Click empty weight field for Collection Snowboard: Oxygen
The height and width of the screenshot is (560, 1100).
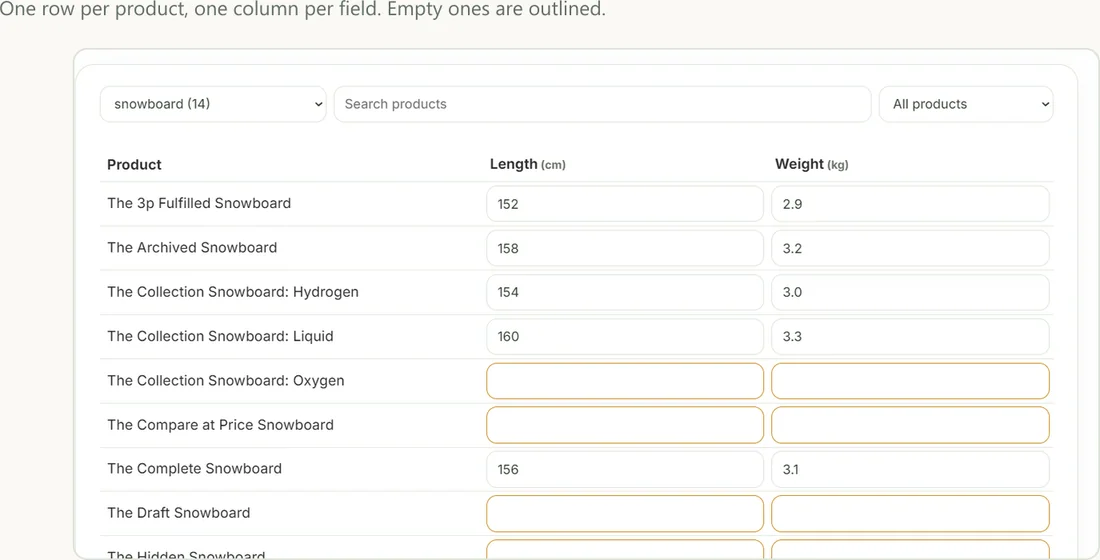click(x=911, y=381)
